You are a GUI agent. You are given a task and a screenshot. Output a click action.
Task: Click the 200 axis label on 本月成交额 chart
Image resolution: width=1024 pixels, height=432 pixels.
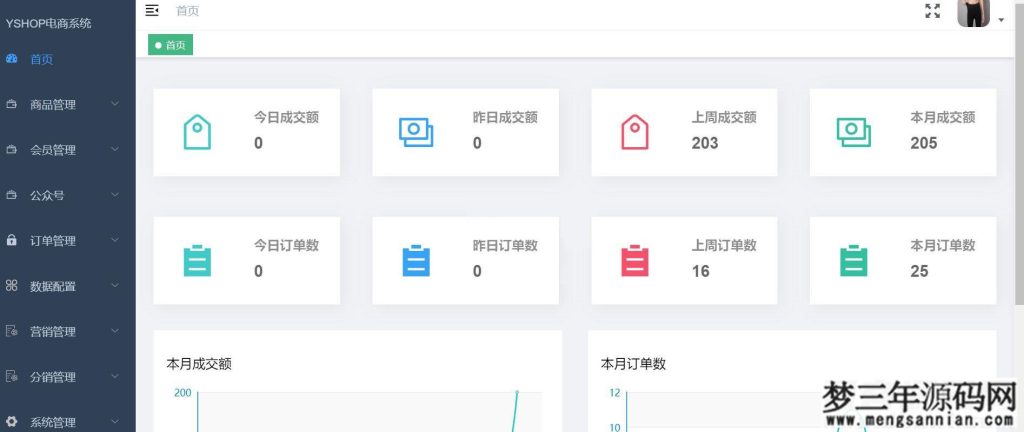point(182,393)
